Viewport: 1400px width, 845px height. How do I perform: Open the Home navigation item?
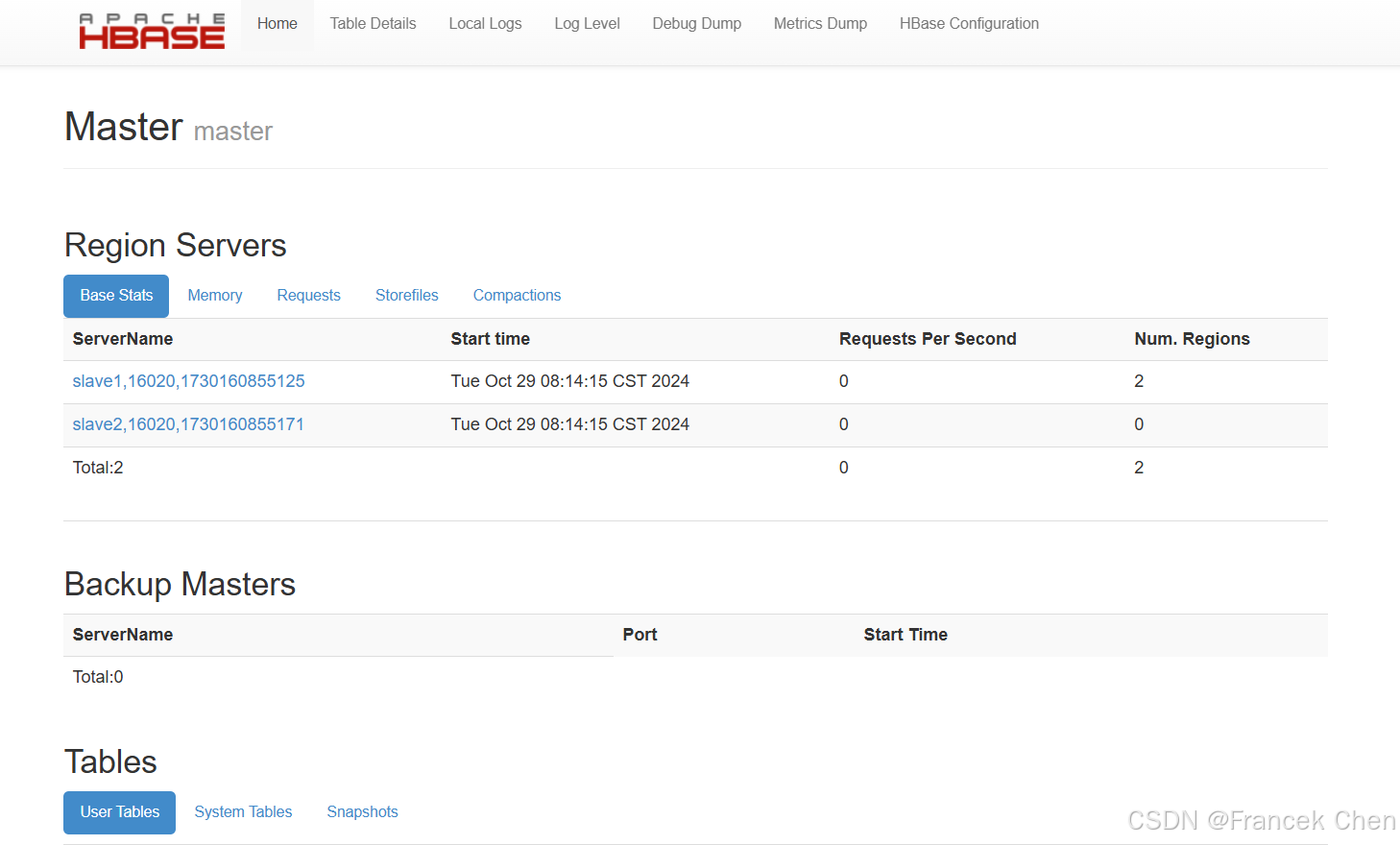tap(277, 24)
